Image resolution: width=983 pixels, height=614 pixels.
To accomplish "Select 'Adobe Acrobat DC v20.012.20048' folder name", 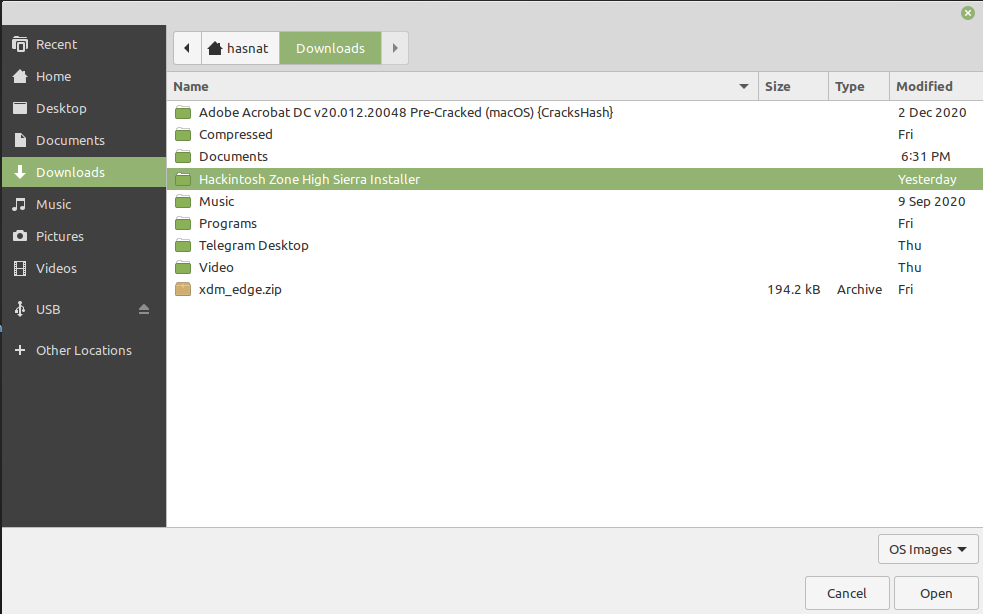I will point(406,112).
